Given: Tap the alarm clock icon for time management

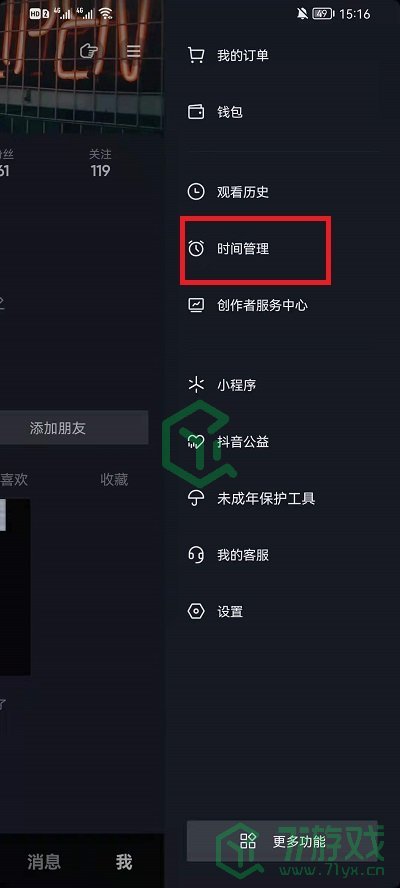Looking at the screenshot, I should click(195, 249).
